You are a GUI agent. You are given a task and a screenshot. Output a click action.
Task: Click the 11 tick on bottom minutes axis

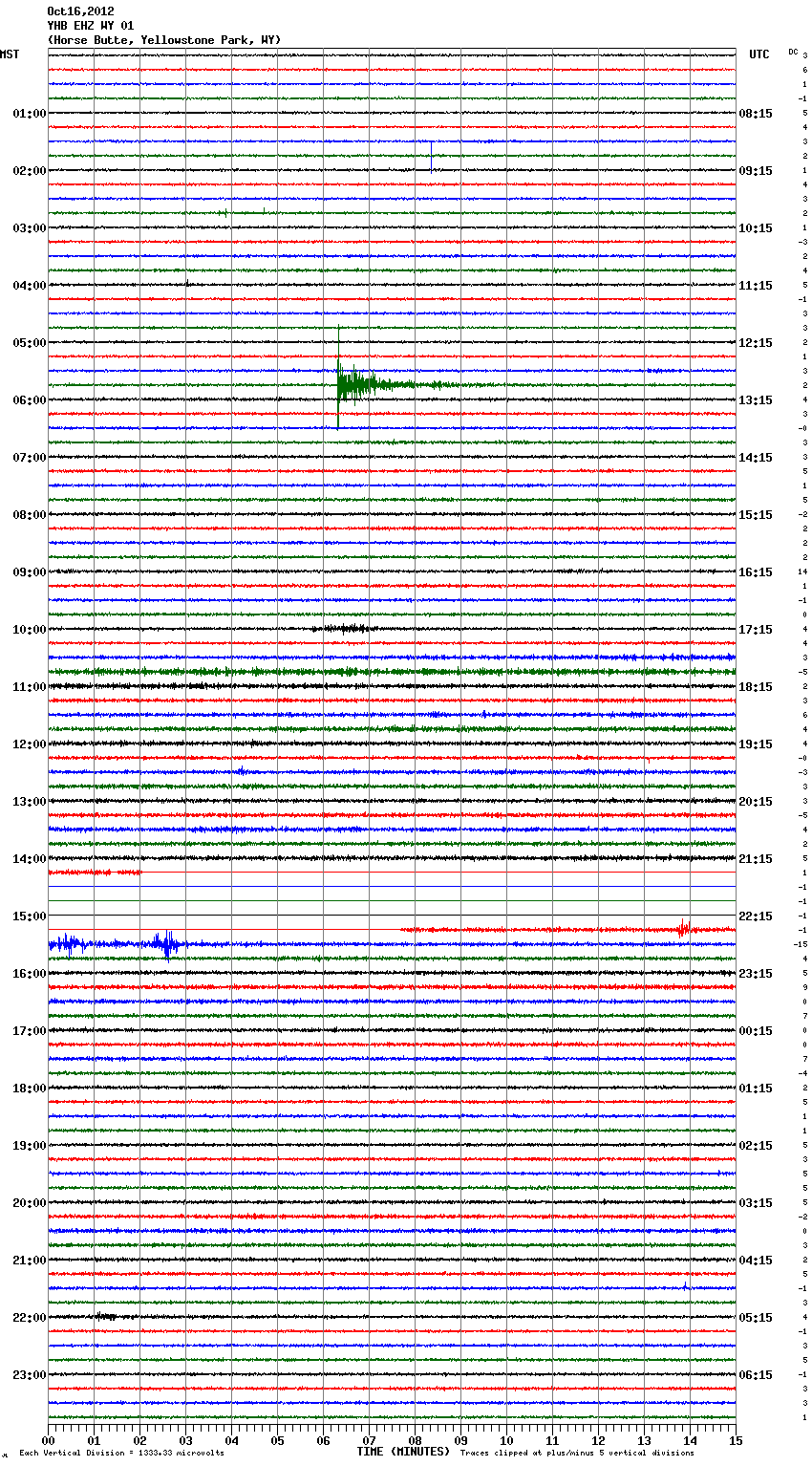point(552,1439)
